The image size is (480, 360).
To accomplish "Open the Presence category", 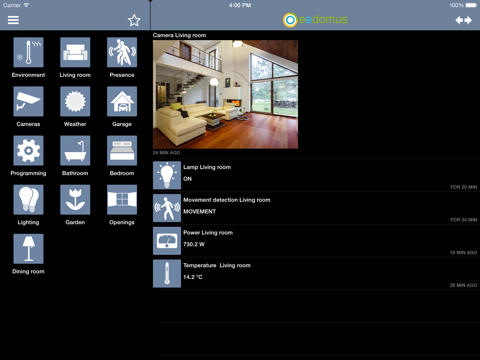I will coord(122,52).
